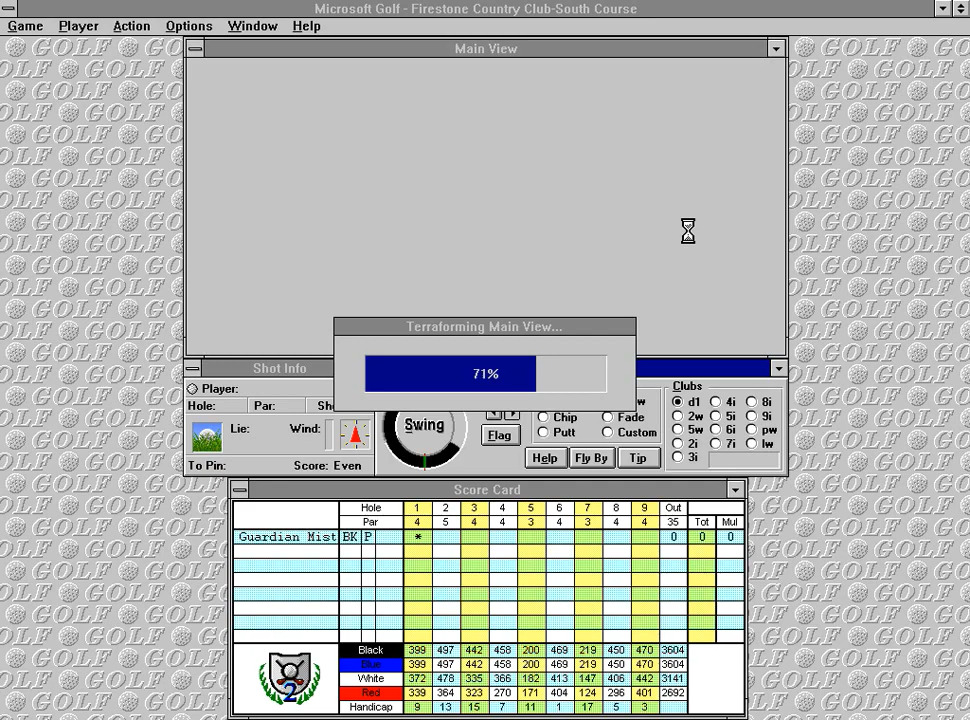Open the Main View dropdown arrow

click(x=777, y=48)
